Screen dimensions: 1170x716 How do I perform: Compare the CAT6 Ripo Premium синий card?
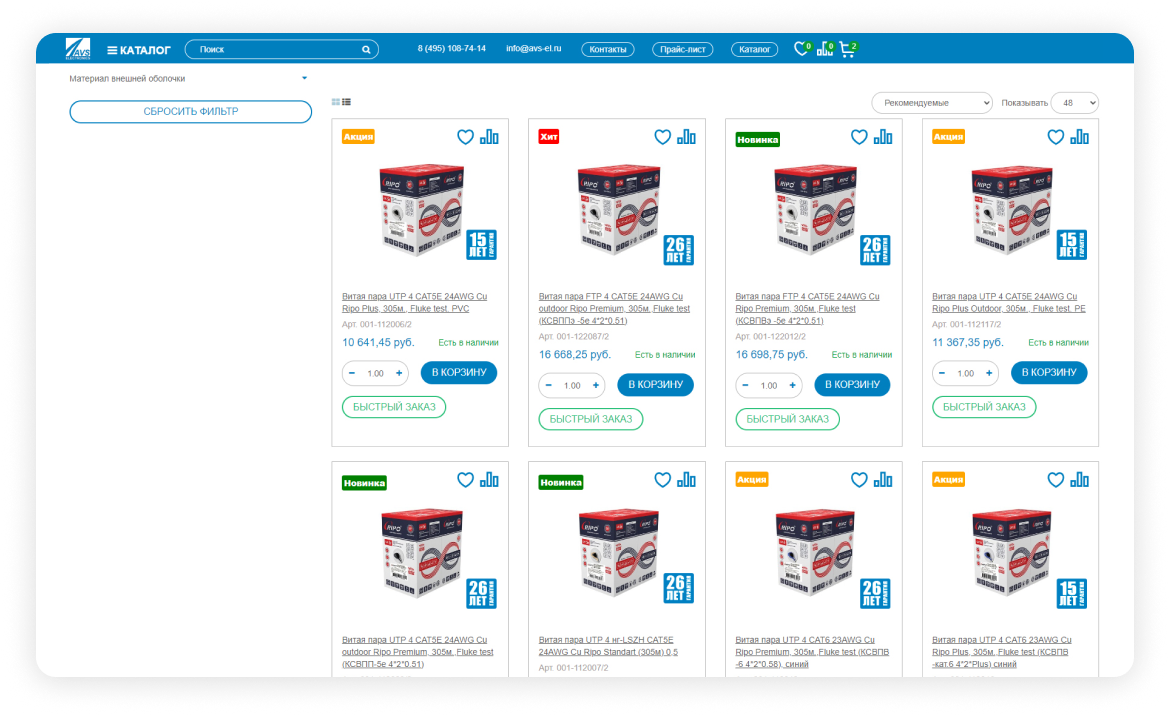(883, 480)
